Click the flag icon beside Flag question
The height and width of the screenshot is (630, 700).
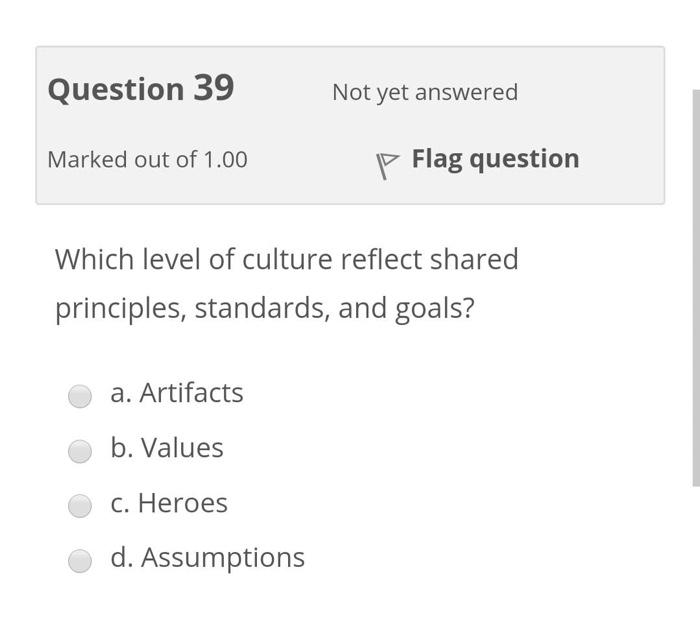pyautogui.click(x=386, y=163)
